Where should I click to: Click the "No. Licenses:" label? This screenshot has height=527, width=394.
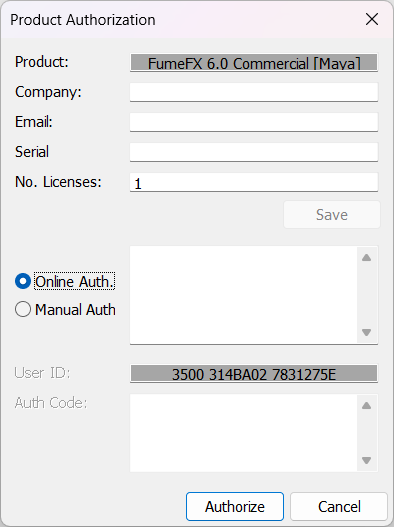[58, 182]
